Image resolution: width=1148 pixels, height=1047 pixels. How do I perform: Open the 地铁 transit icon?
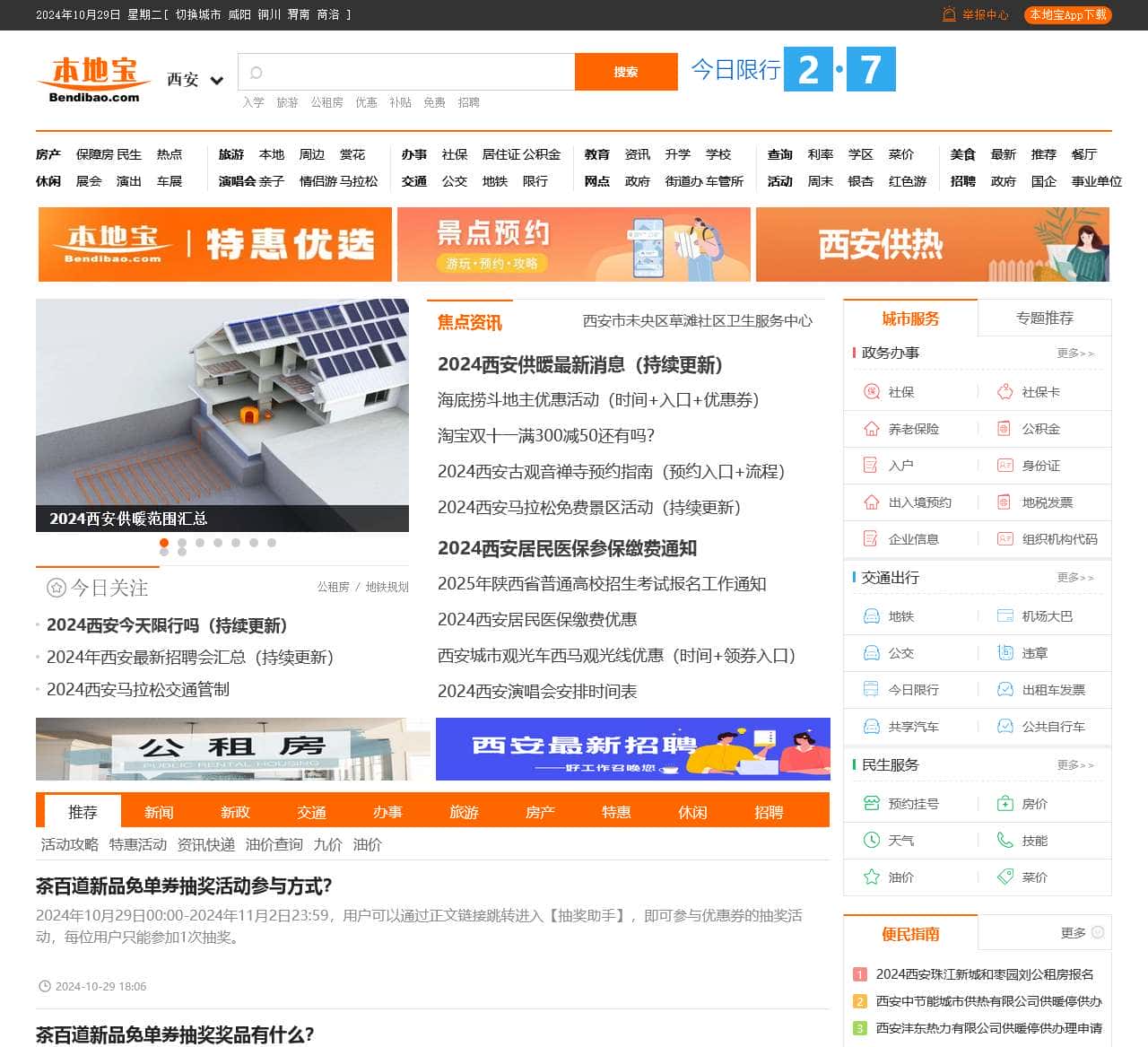click(x=871, y=616)
